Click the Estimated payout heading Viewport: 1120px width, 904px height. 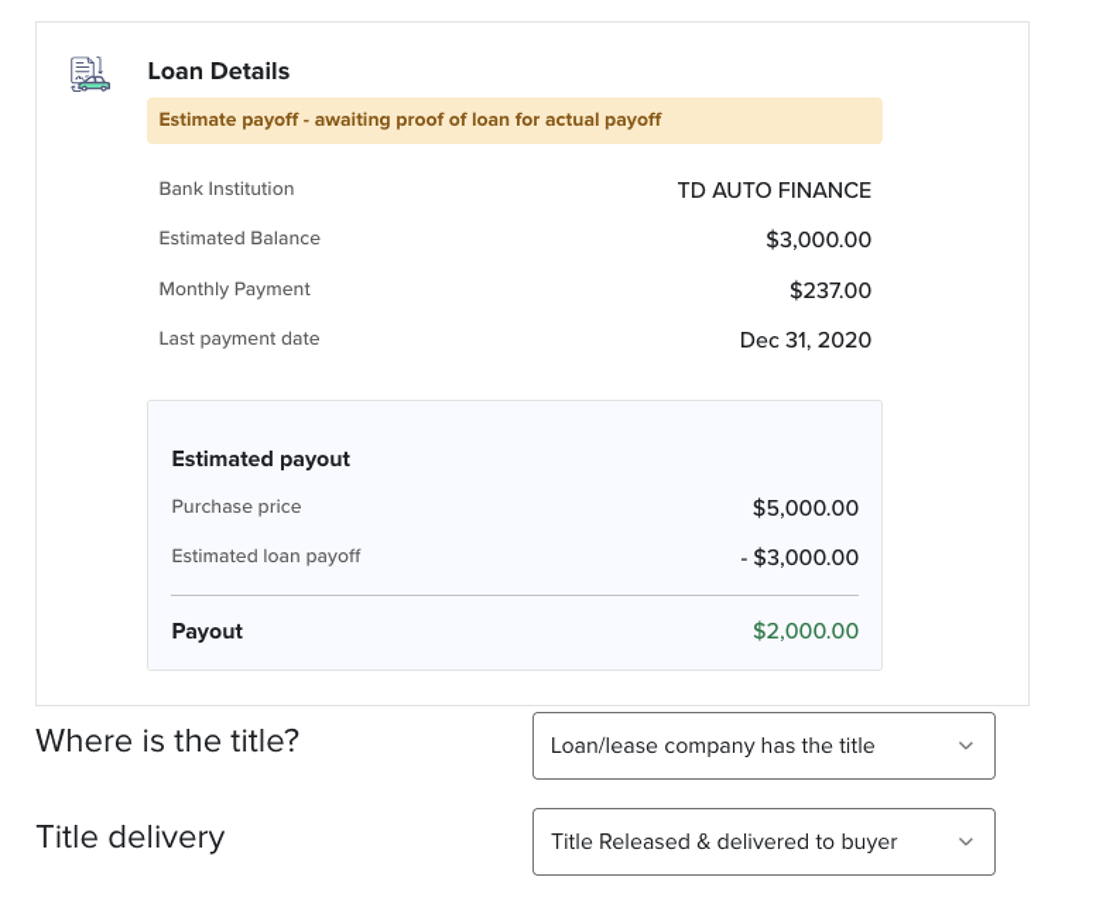coord(261,459)
